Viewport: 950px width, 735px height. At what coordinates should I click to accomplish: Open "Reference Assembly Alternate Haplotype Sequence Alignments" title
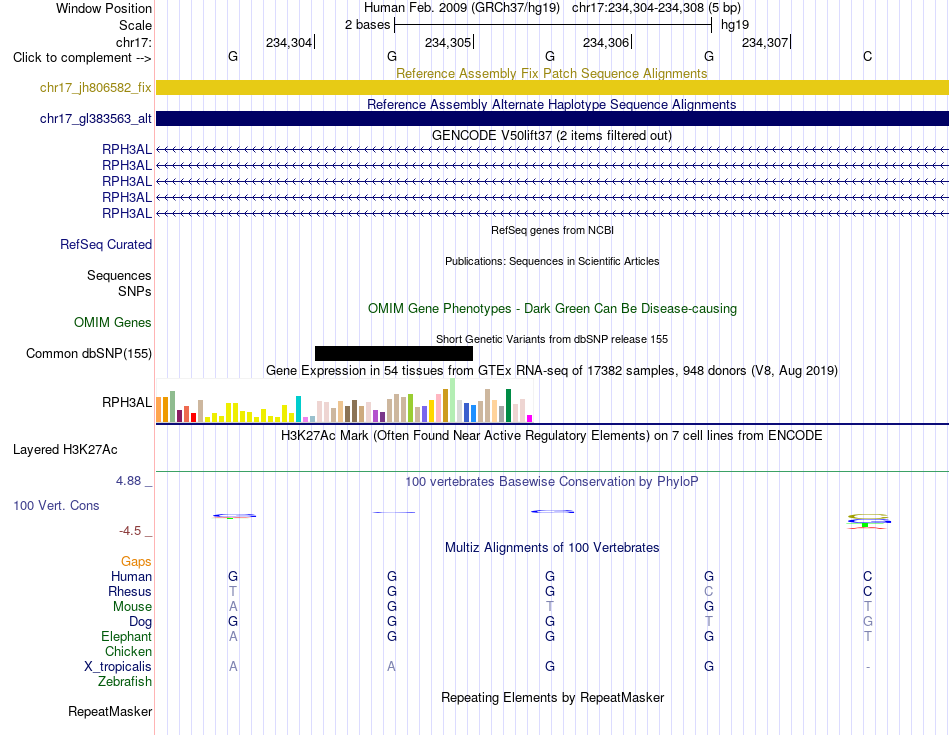pyautogui.click(x=551, y=104)
